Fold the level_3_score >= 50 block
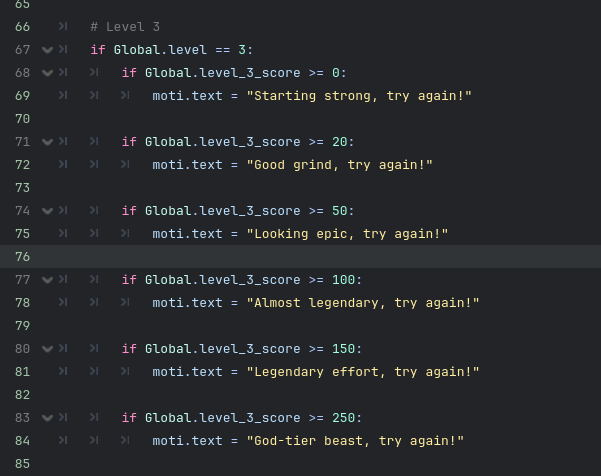601x476 pixels. pos(47,211)
